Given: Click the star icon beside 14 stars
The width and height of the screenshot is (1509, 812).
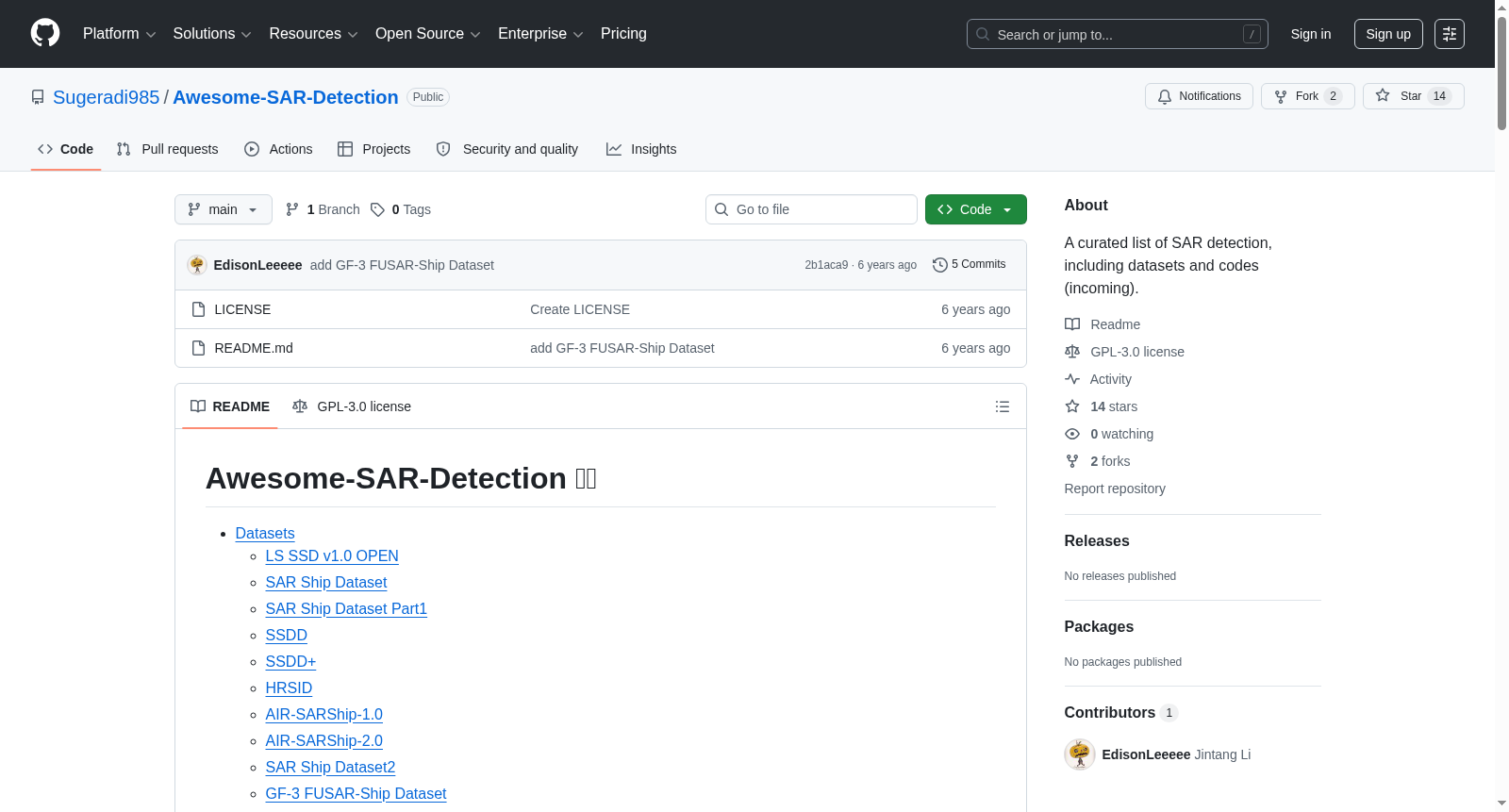Looking at the screenshot, I should (1072, 406).
